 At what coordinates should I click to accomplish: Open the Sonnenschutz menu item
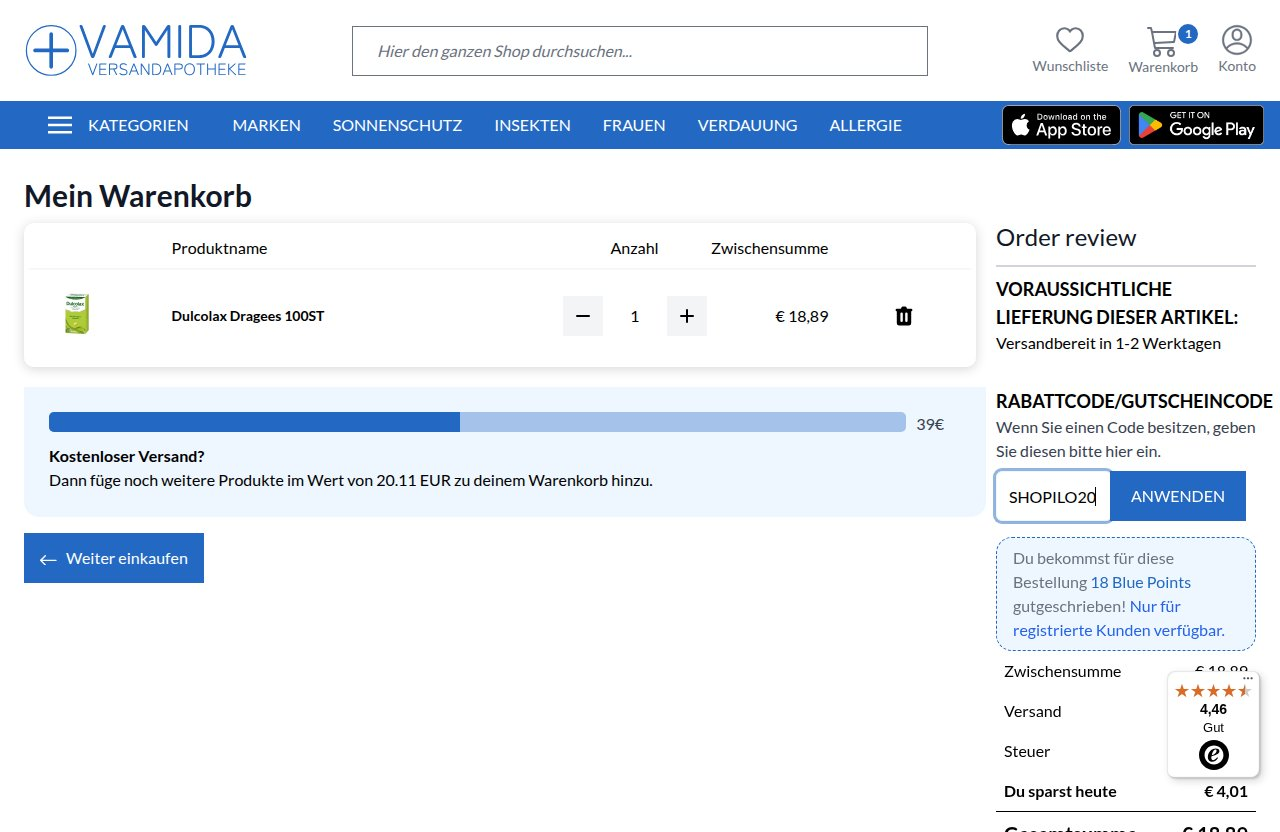click(x=397, y=125)
